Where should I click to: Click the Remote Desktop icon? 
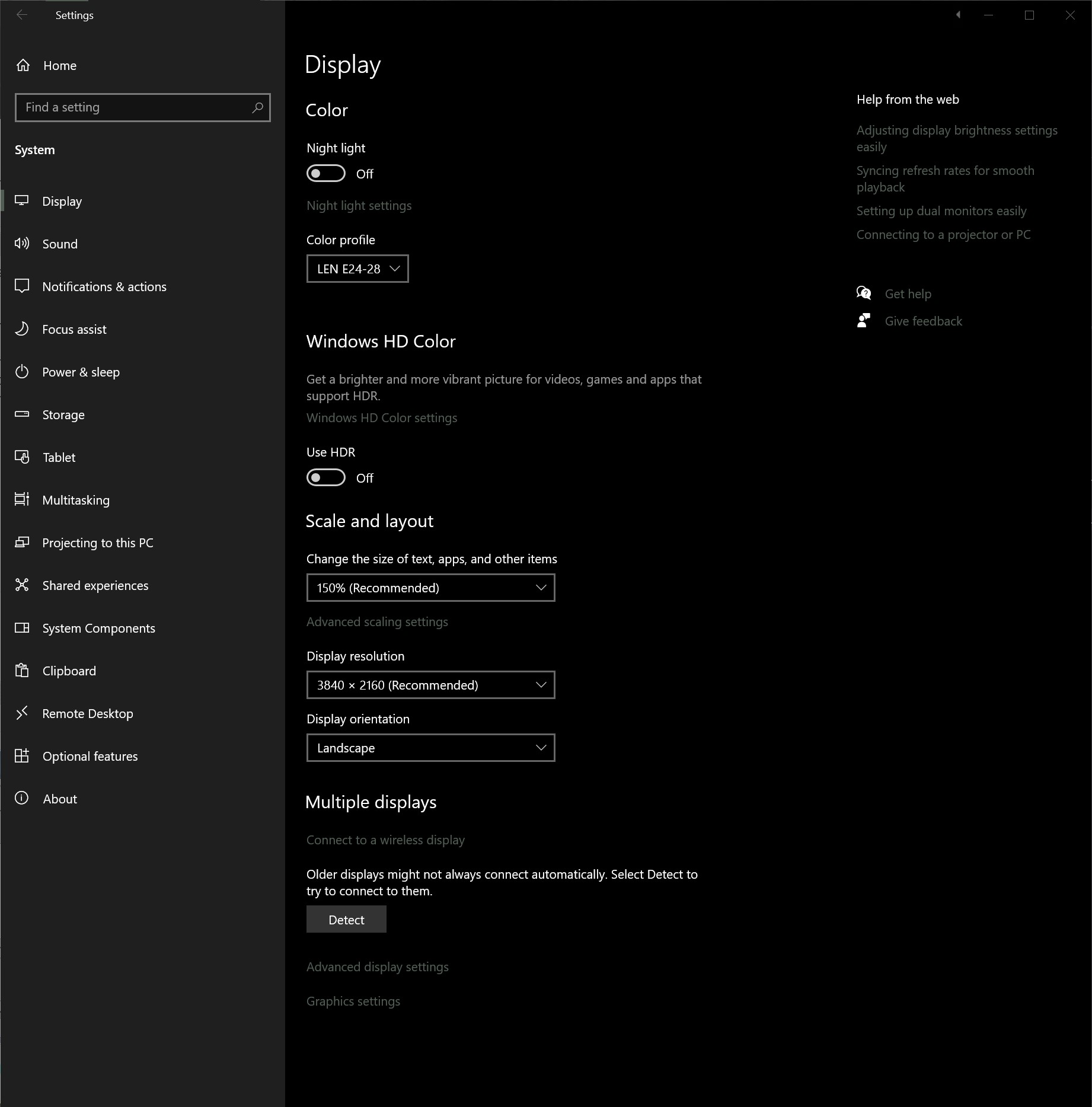click(22, 713)
